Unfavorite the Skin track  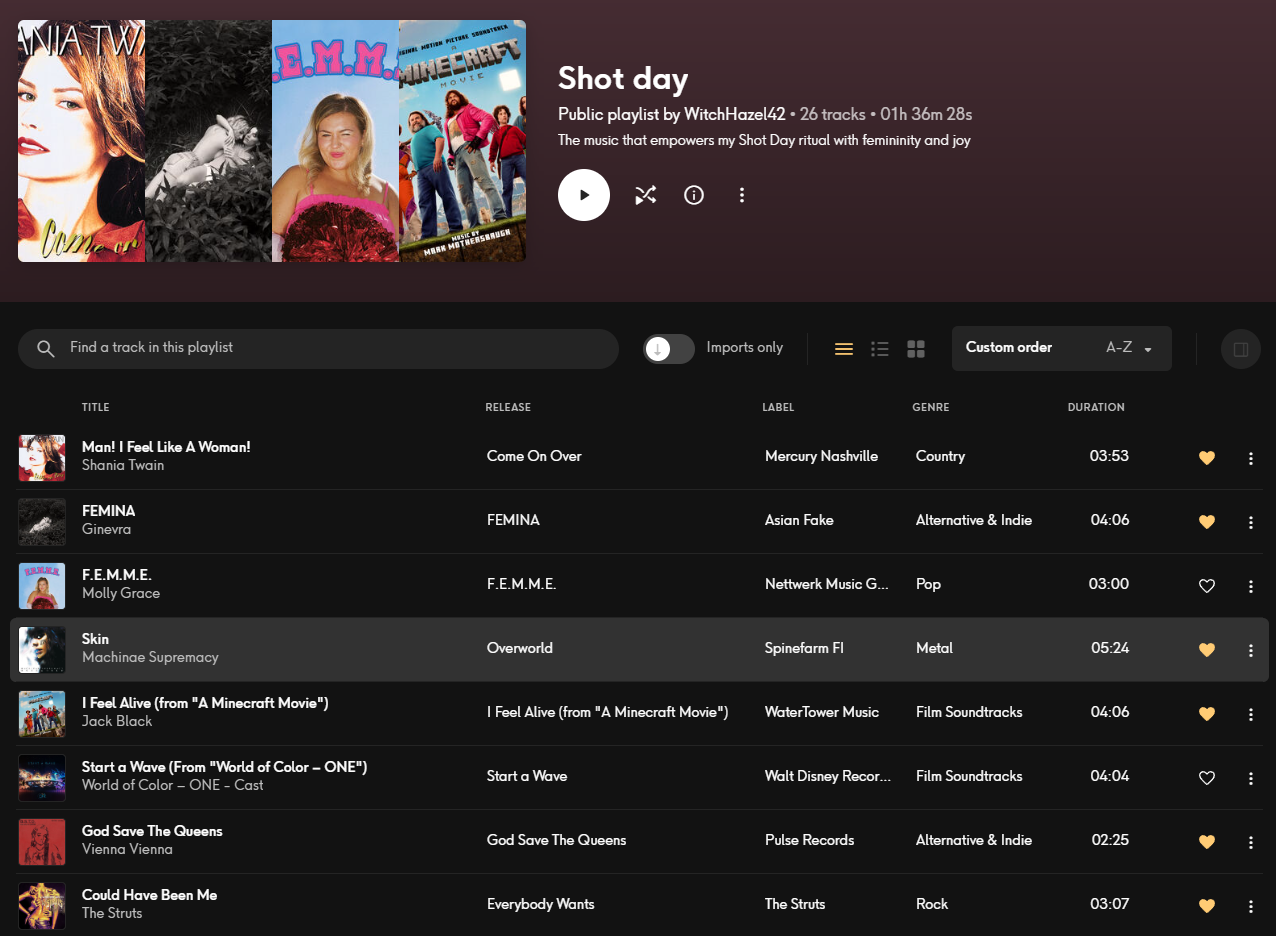tap(1207, 650)
